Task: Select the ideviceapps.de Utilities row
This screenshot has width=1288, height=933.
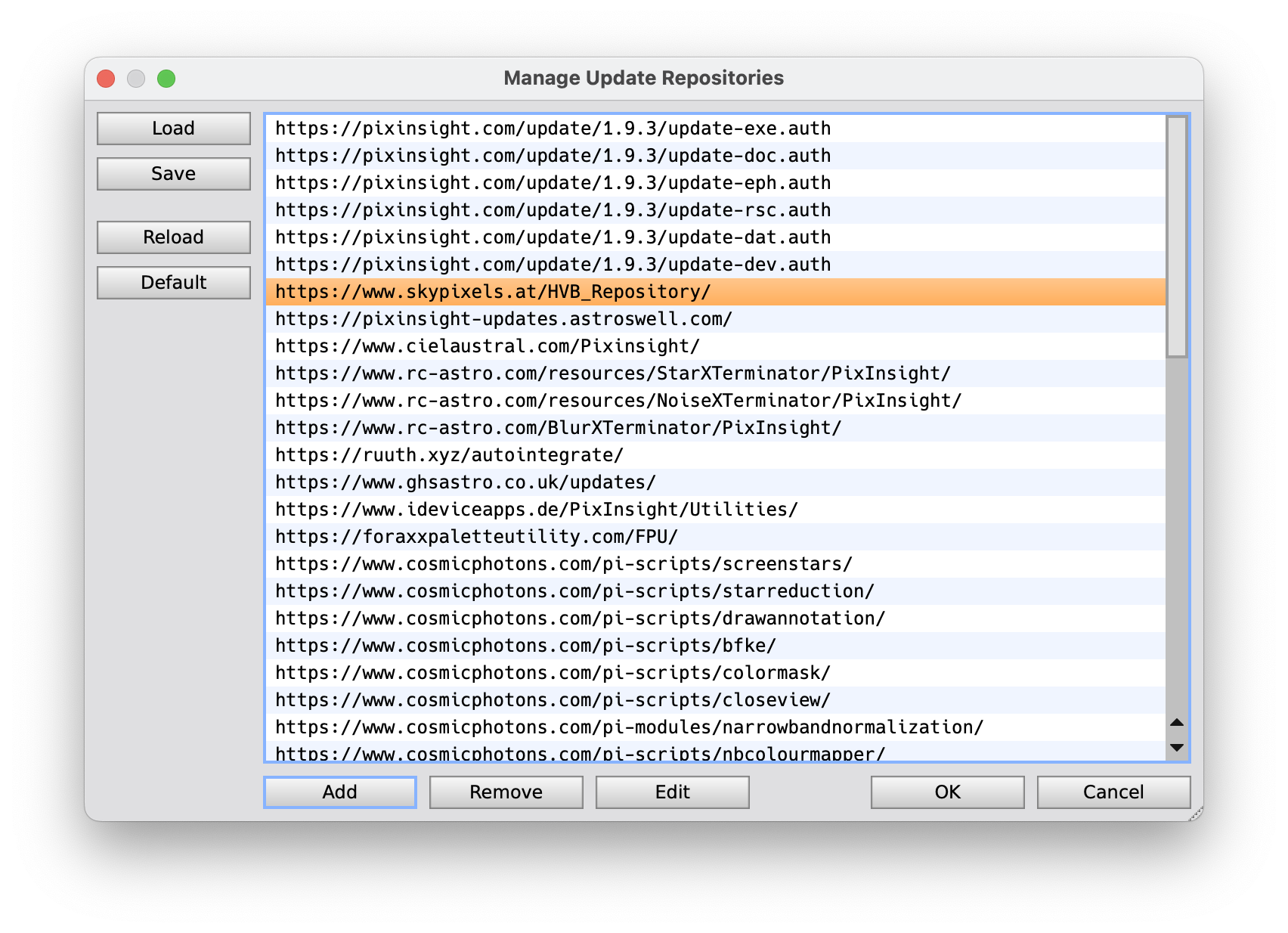Action: pos(715,510)
